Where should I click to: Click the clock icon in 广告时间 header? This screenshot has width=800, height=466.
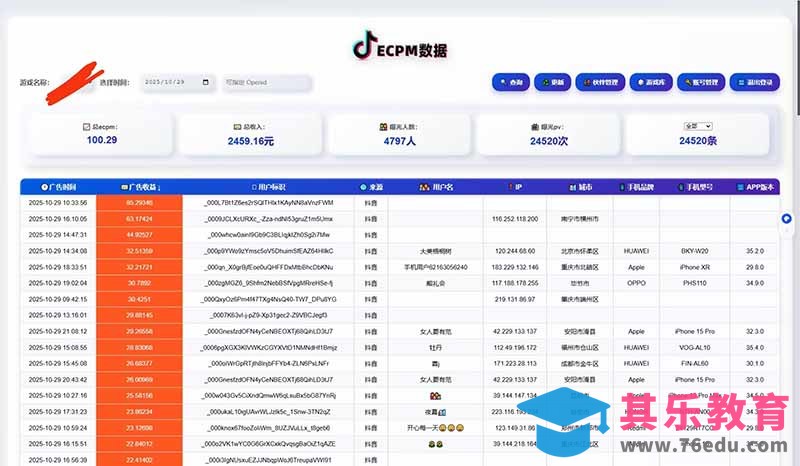point(44,187)
